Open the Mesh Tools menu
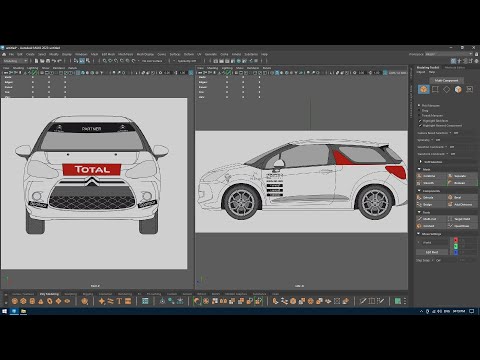The width and height of the screenshot is (480, 360). 126,54
